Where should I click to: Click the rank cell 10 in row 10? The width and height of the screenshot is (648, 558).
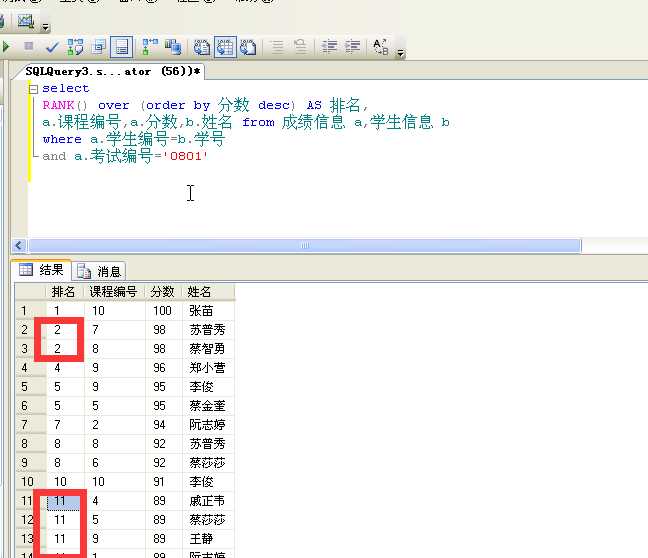pos(65,482)
